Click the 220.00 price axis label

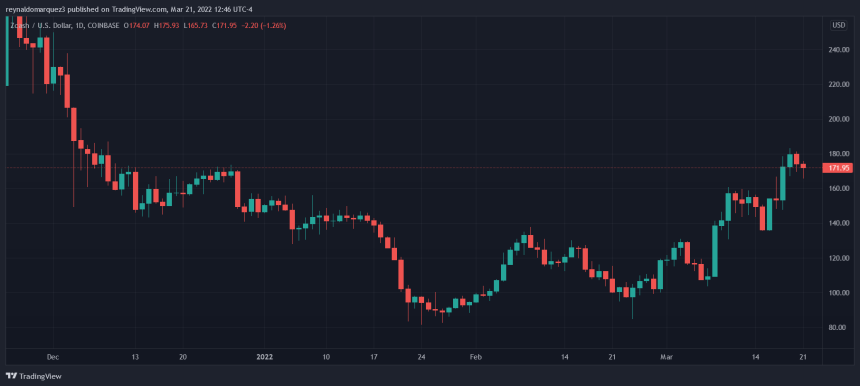pos(840,84)
